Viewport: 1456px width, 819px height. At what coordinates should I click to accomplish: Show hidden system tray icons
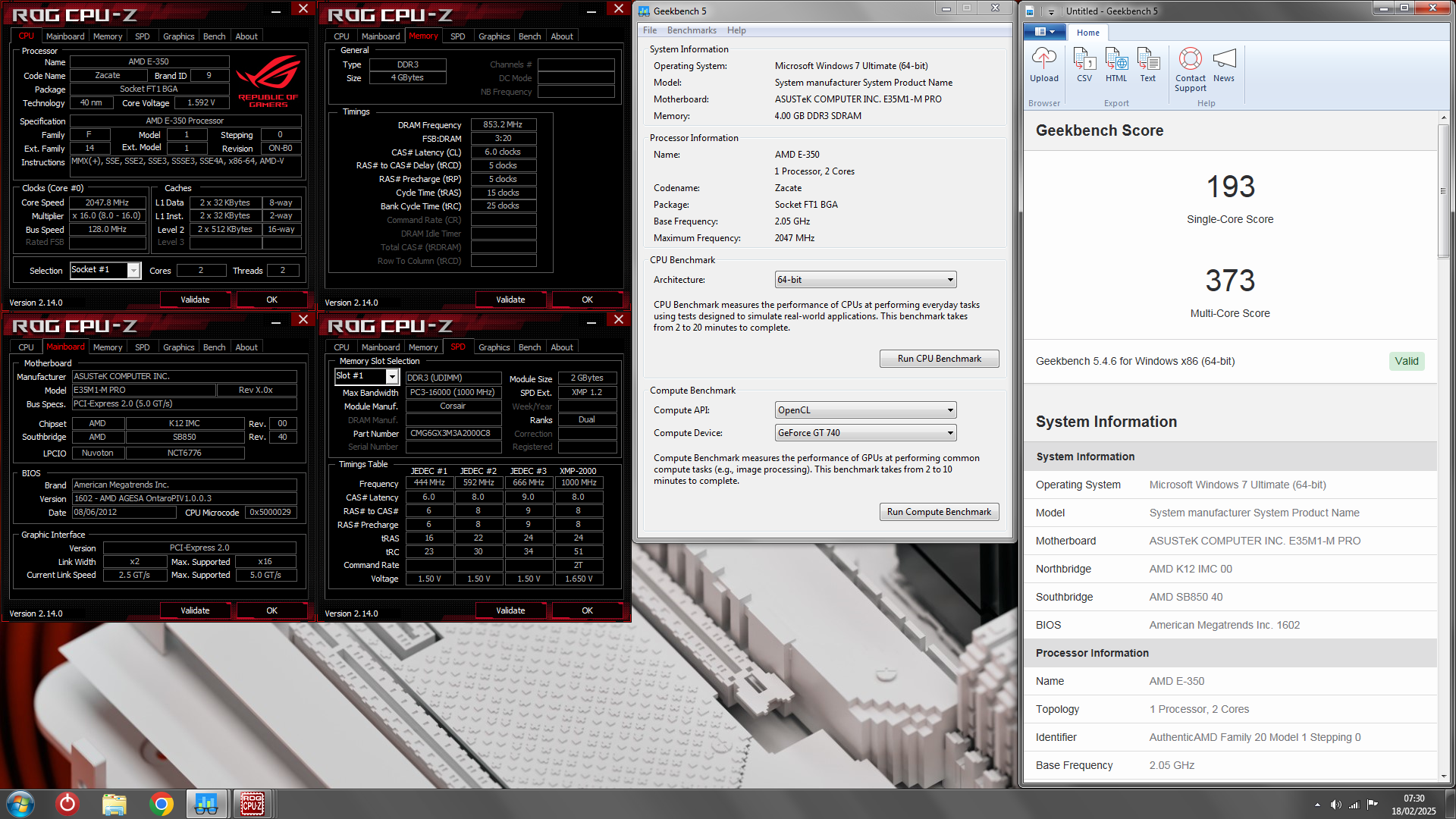[1317, 805]
